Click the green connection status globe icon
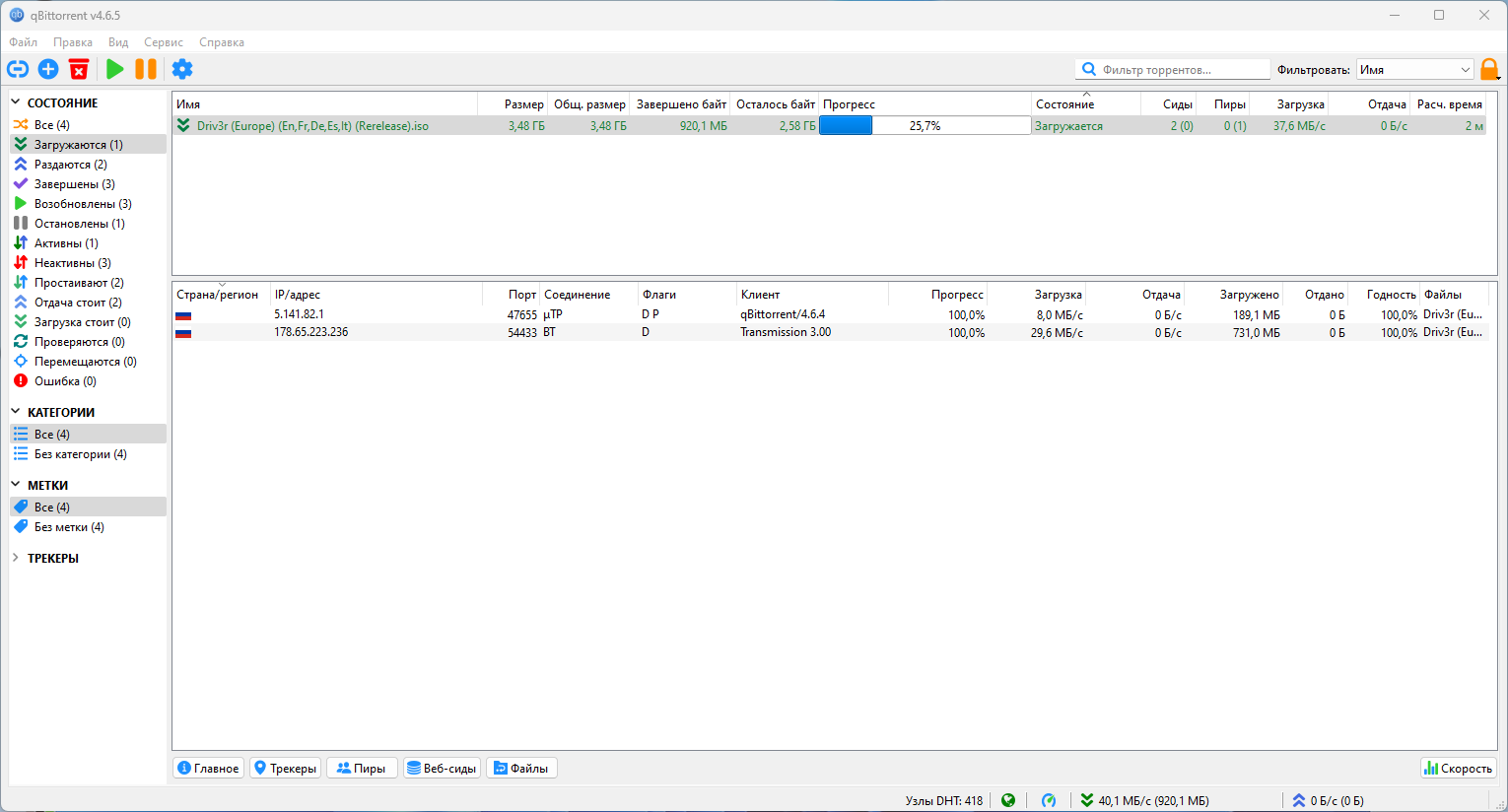 pos(1008,800)
